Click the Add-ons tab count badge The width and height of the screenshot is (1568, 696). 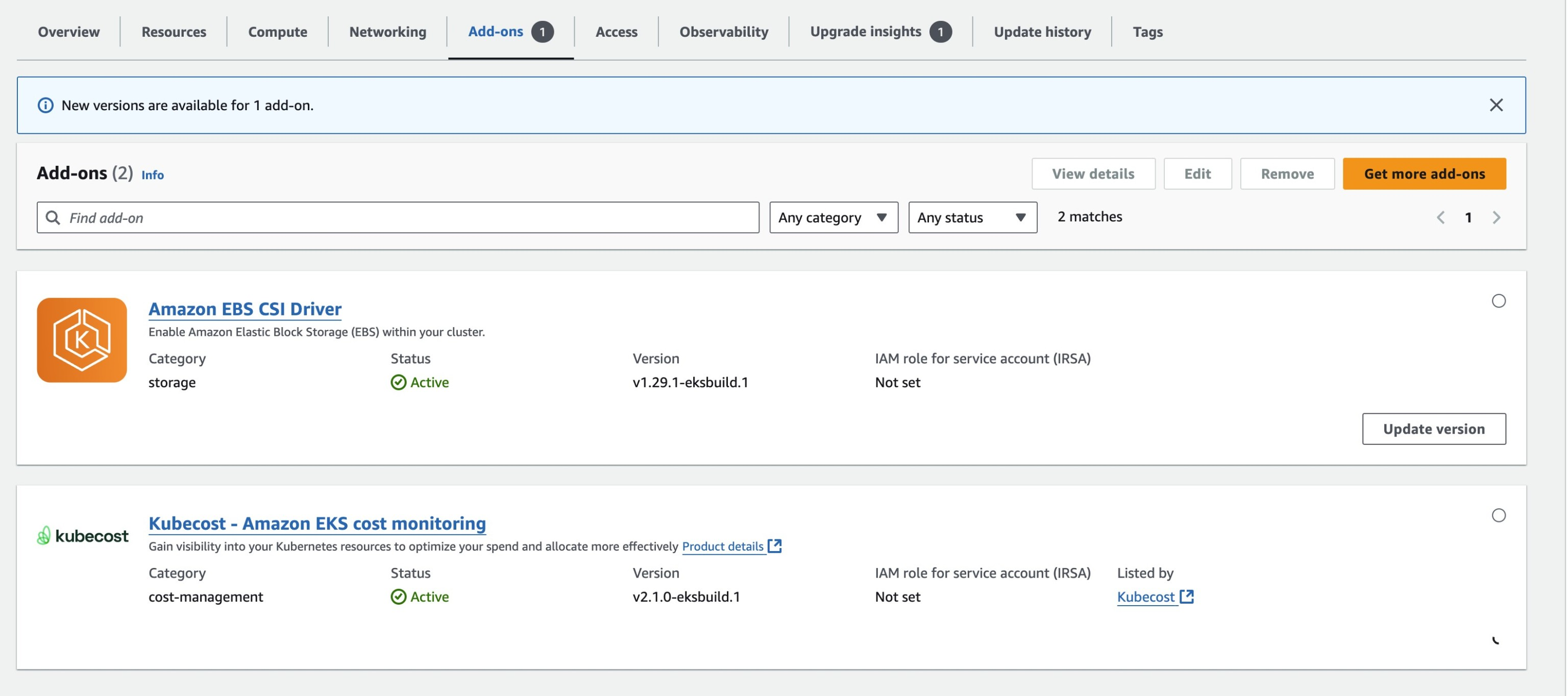click(x=542, y=32)
